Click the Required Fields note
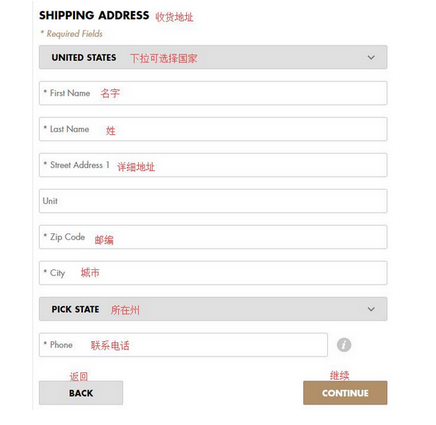436x425 pixels. [x=71, y=34]
